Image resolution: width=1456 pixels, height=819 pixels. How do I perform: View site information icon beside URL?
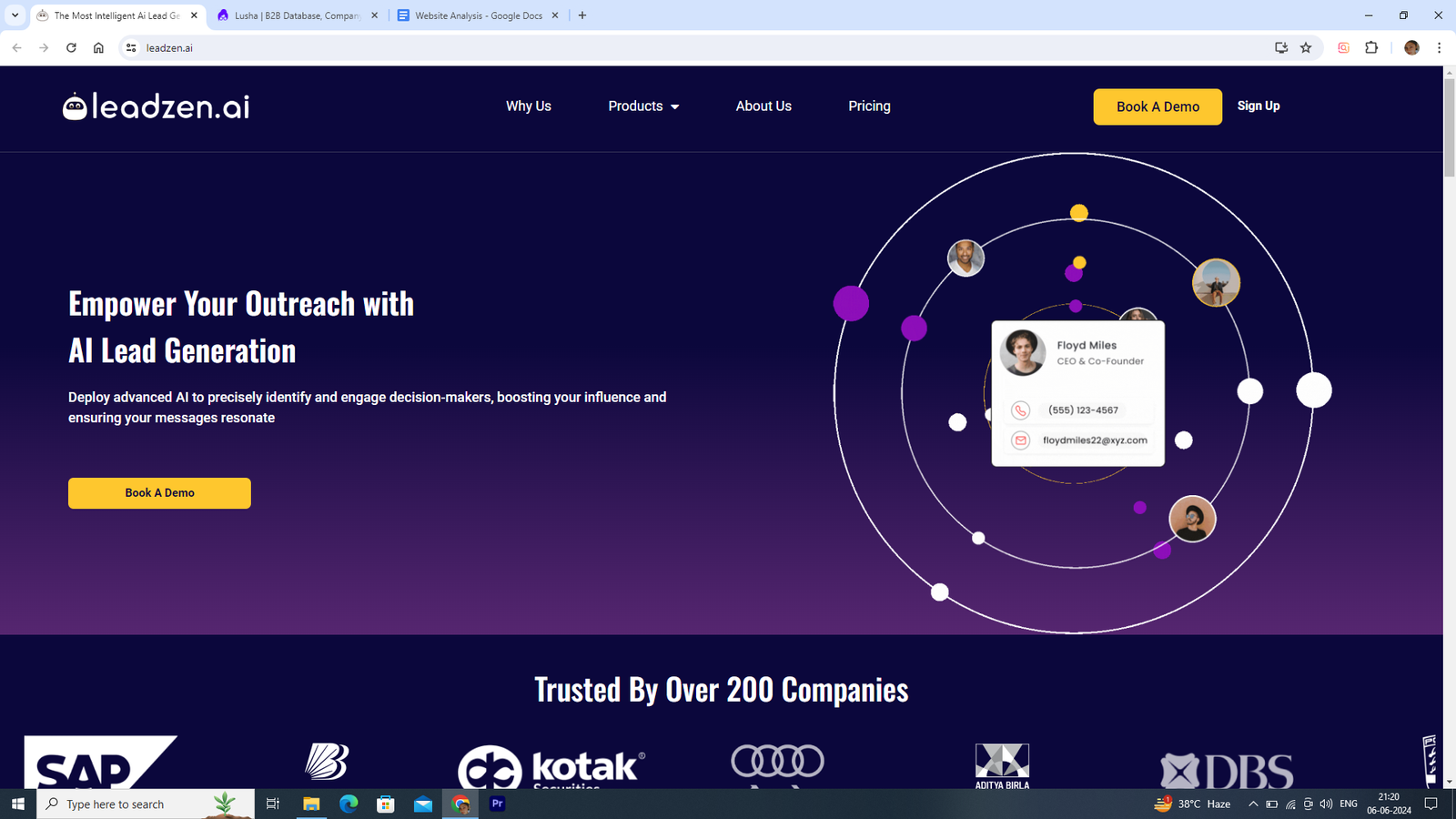click(131, 48)
